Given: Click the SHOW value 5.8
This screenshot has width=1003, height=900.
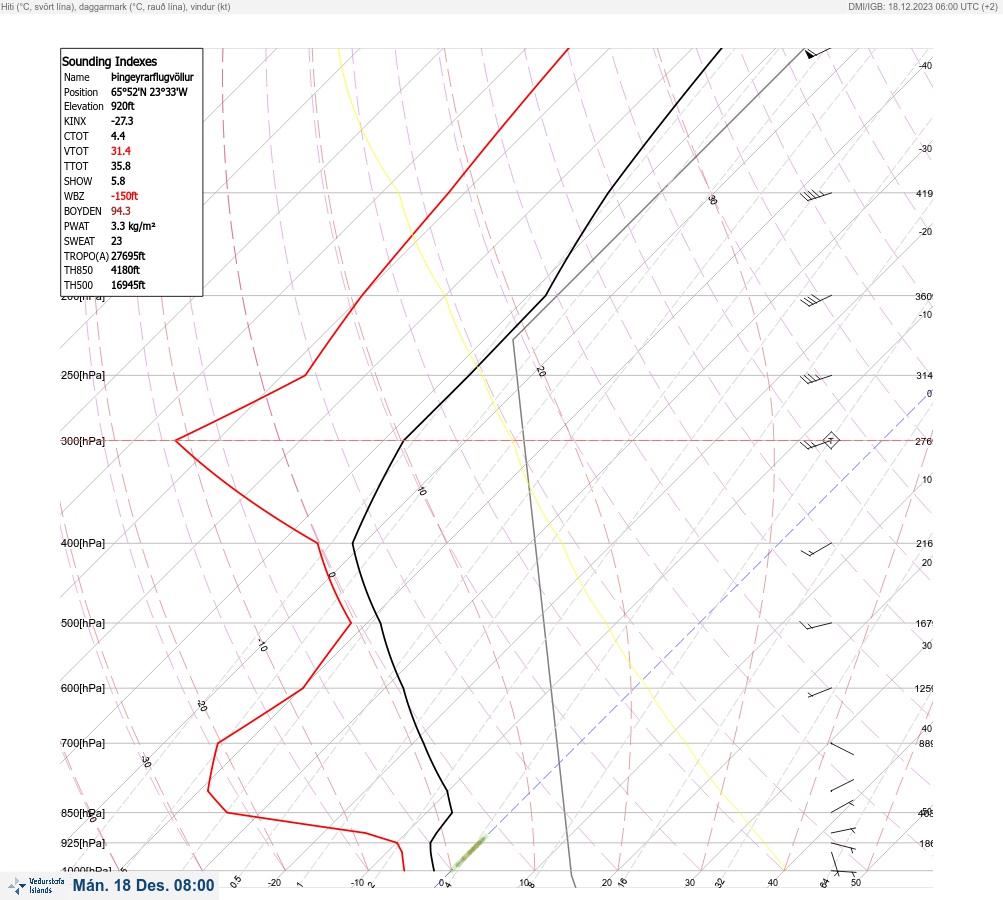Looking at the screenshot, I should tap(118, 181).
